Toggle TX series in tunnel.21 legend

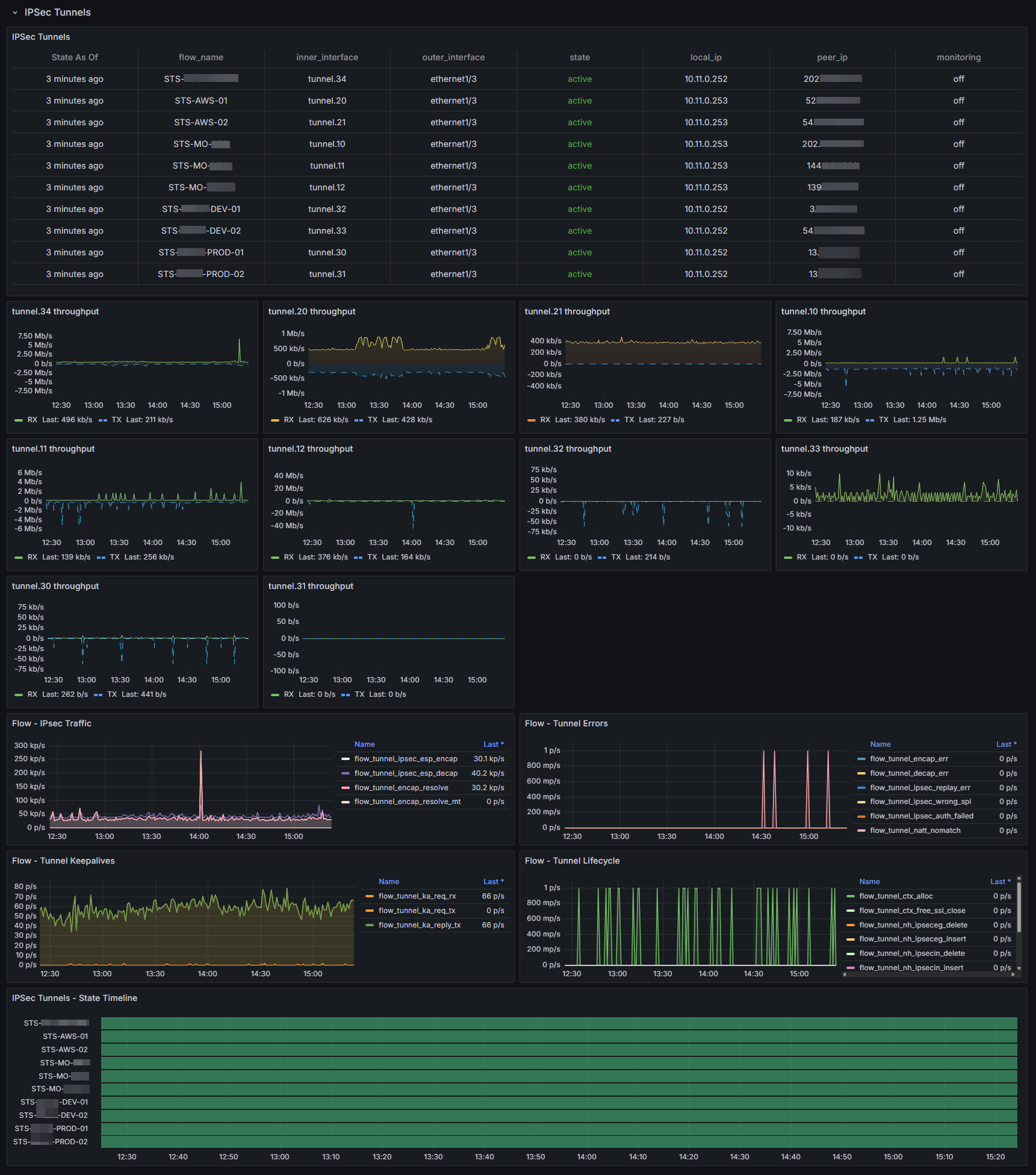(629, 420)
